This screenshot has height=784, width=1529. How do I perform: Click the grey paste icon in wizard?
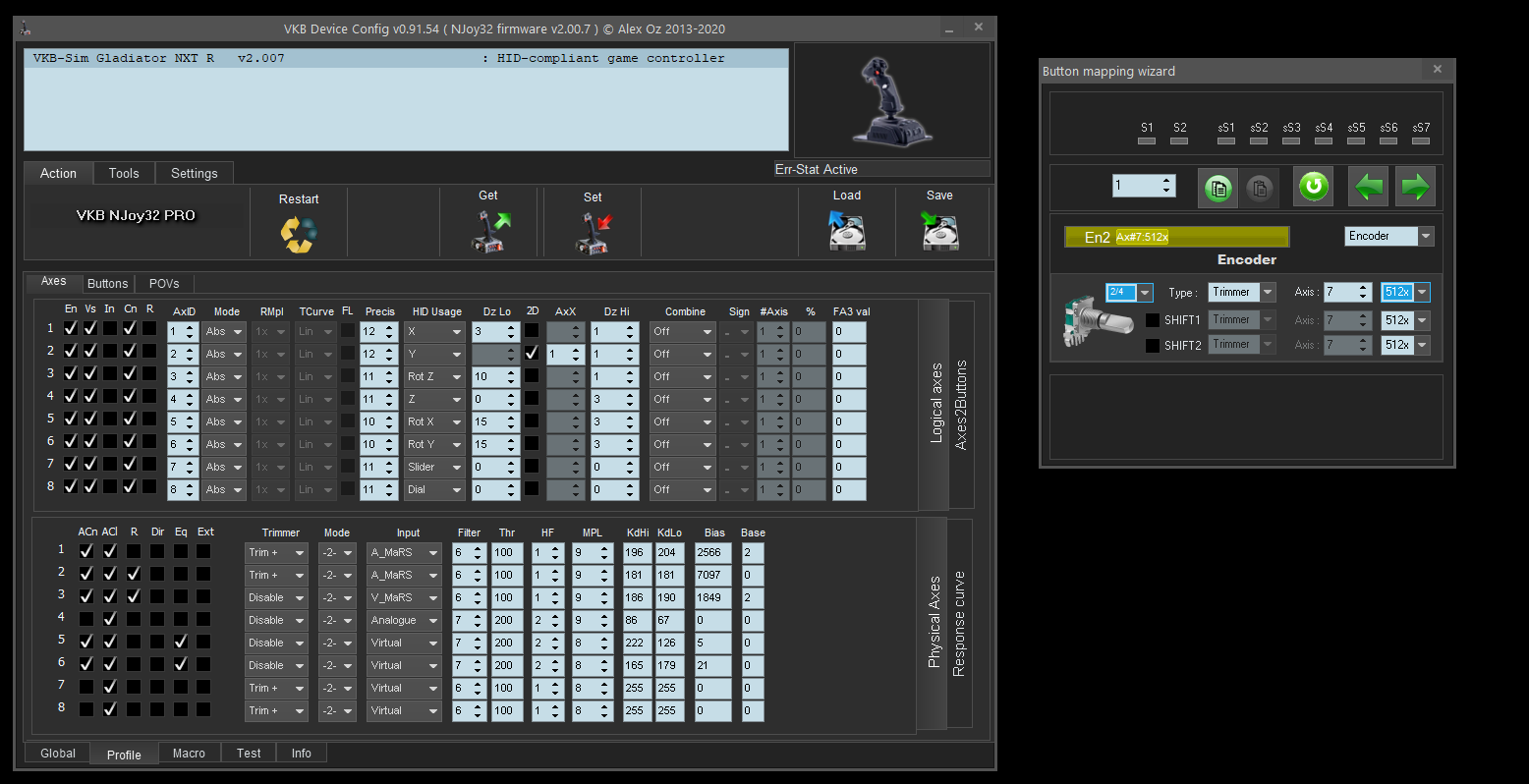(x=1260, y=187)
